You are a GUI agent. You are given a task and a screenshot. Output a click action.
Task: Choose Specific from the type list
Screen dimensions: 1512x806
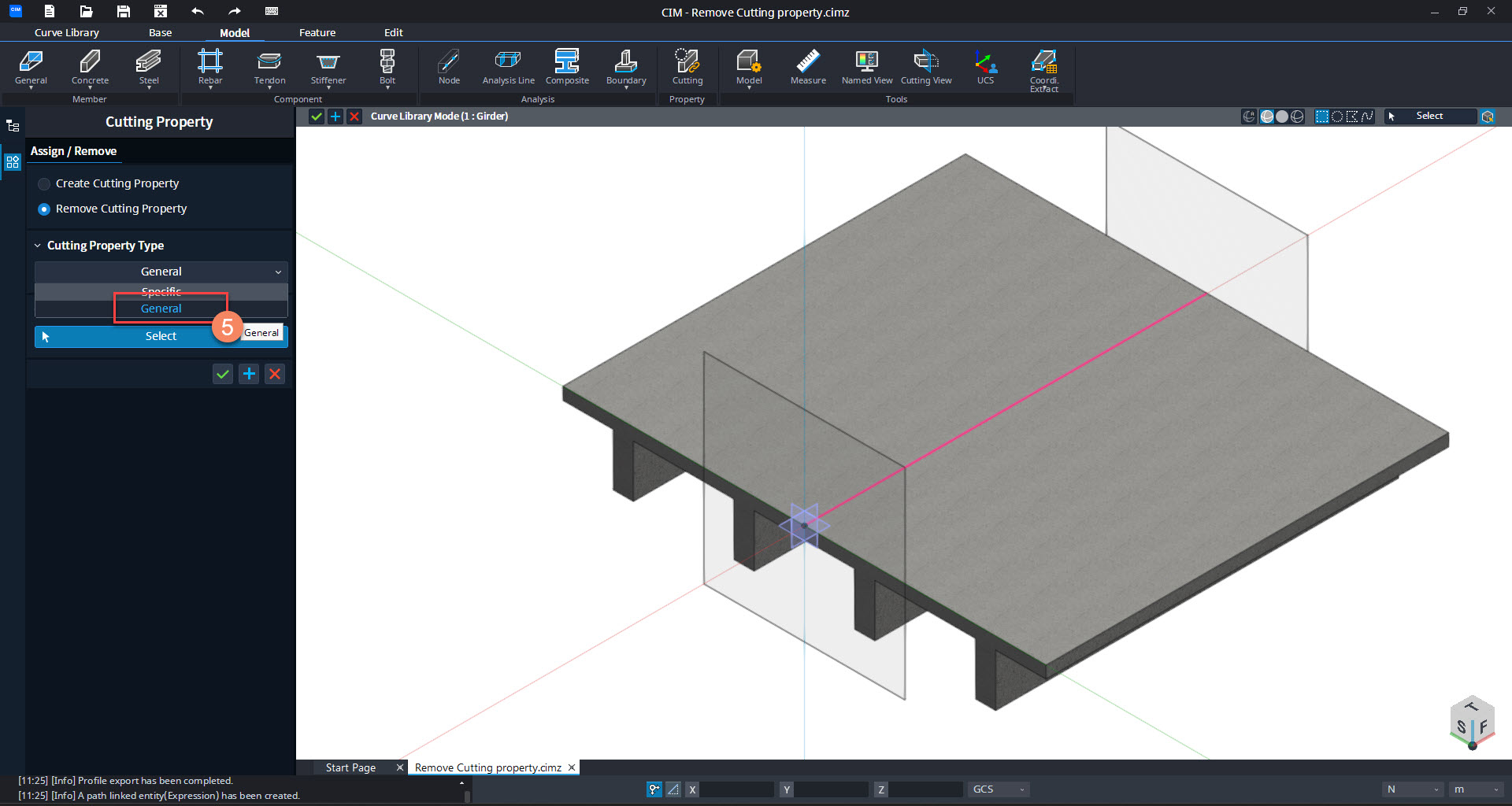click(161, 291)
